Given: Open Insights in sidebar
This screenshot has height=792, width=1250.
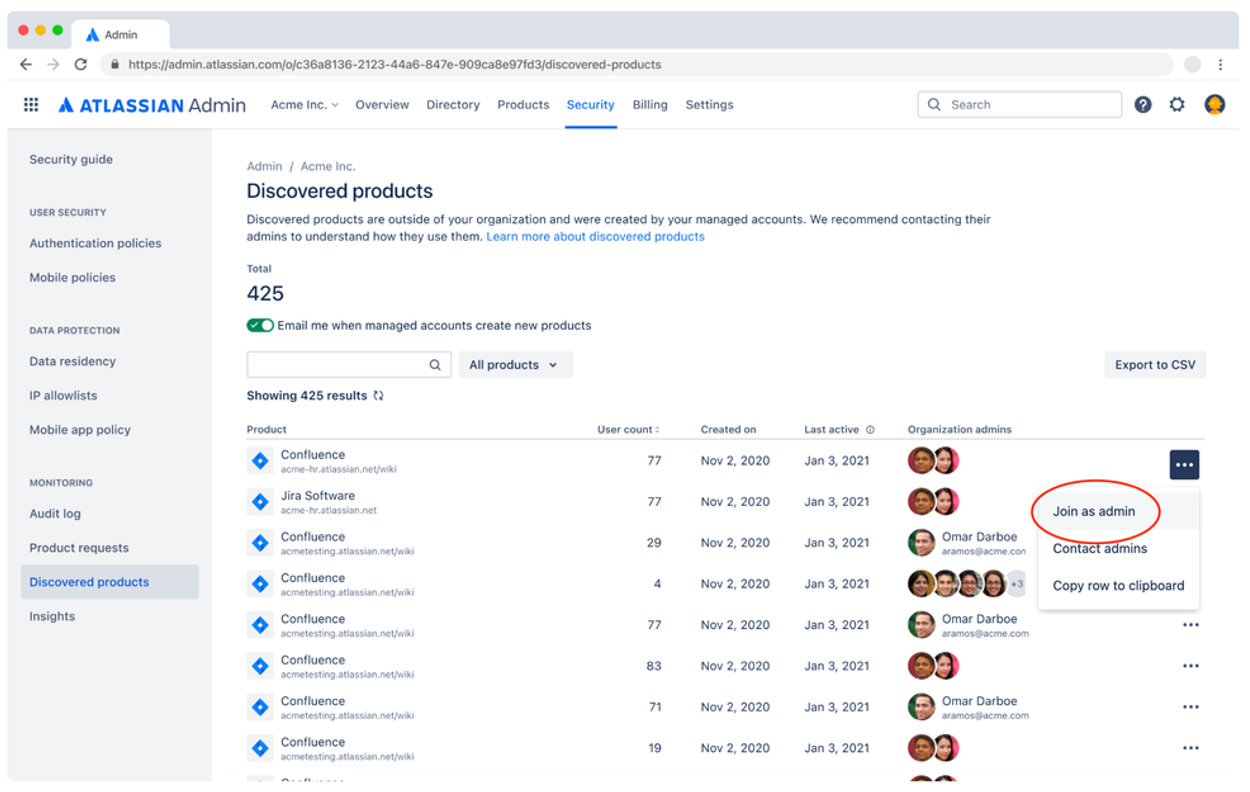Looking at the screenshot, I should (52, 617).
